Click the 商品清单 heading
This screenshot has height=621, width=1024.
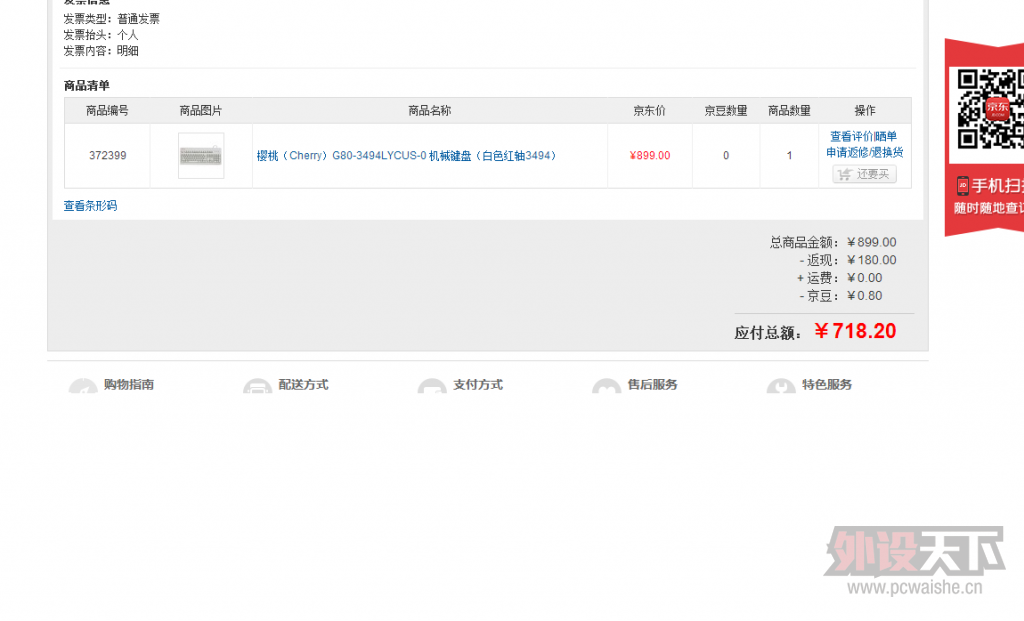click(86, 86)
